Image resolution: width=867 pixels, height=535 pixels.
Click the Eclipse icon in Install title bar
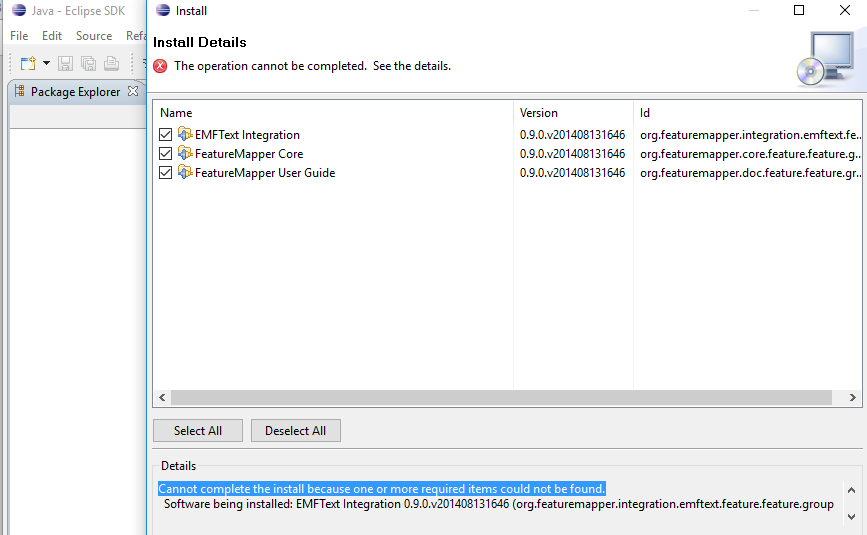(163, 10)
